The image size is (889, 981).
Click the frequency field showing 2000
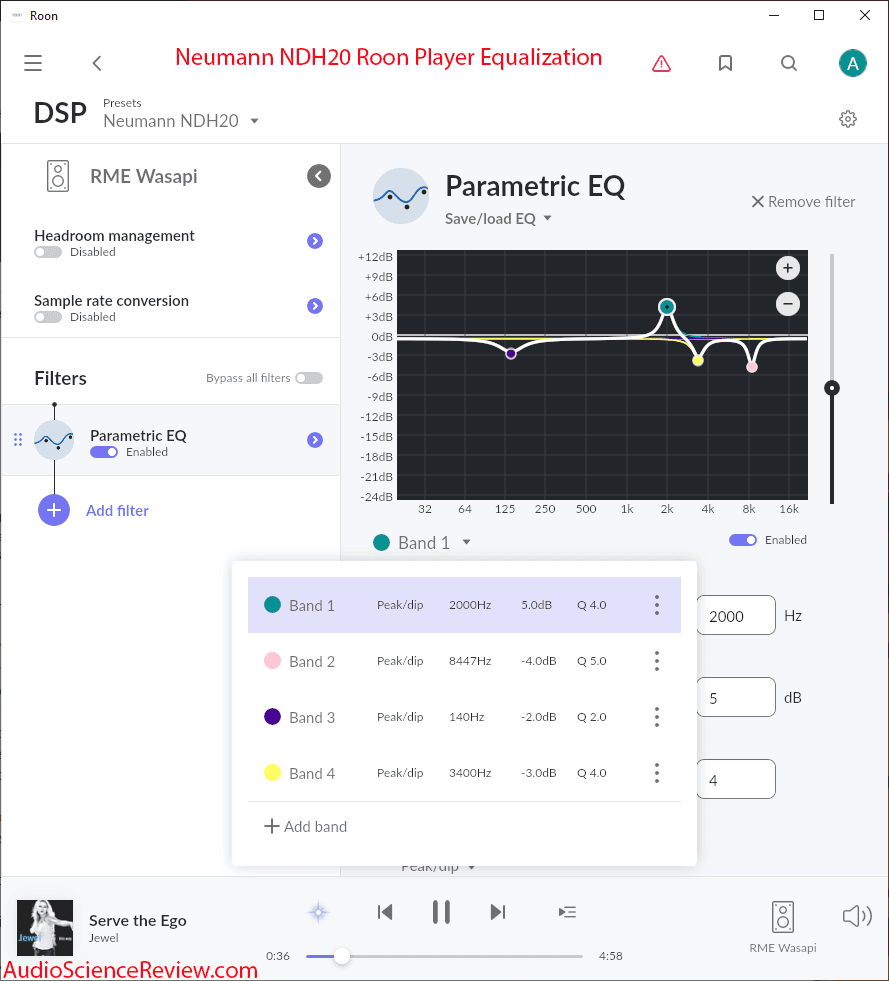736,616
